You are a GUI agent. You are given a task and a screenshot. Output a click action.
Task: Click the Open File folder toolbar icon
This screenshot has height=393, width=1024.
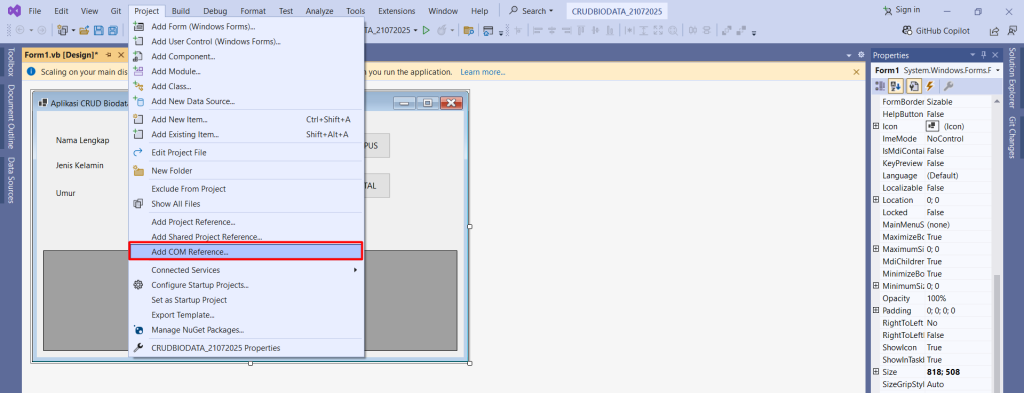click(x=84, y=30)
